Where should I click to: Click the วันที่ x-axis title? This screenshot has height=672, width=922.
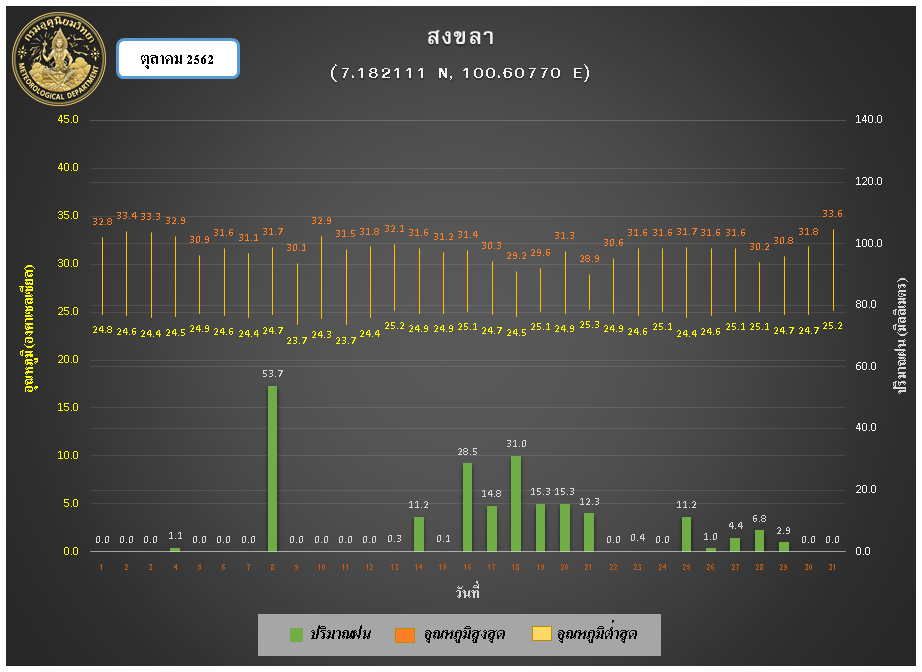coord(467,593)
